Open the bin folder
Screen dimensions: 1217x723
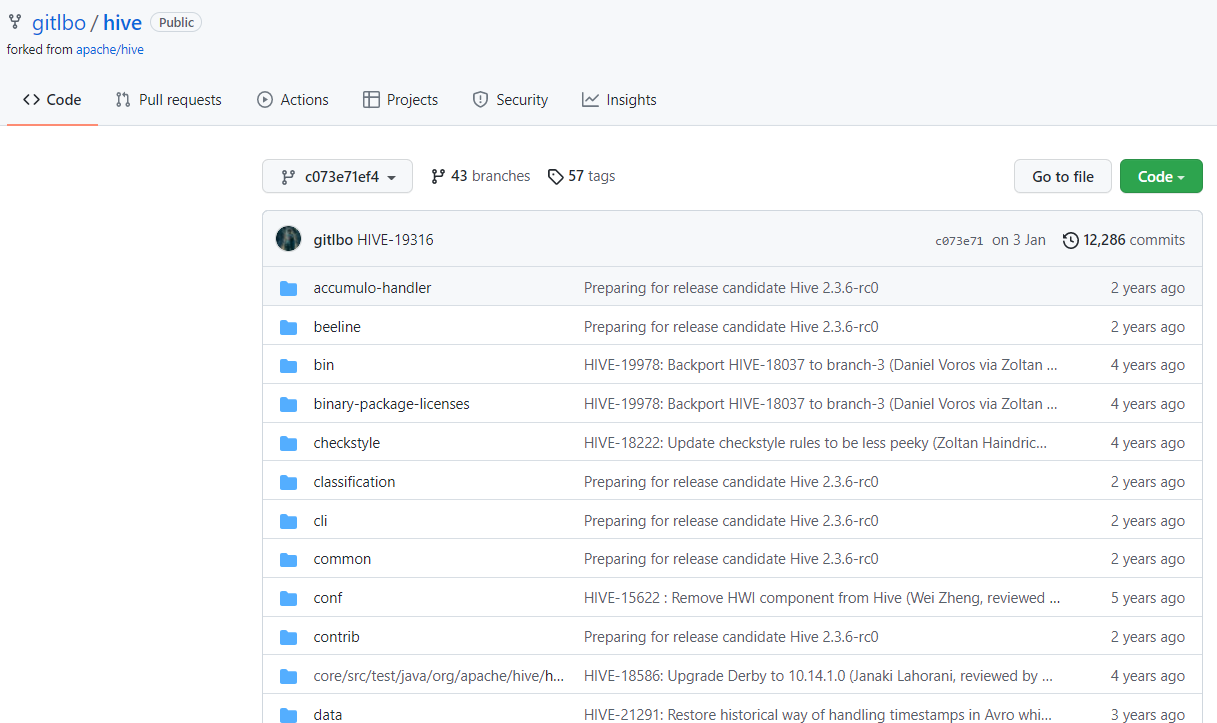(x=324, y=365)
